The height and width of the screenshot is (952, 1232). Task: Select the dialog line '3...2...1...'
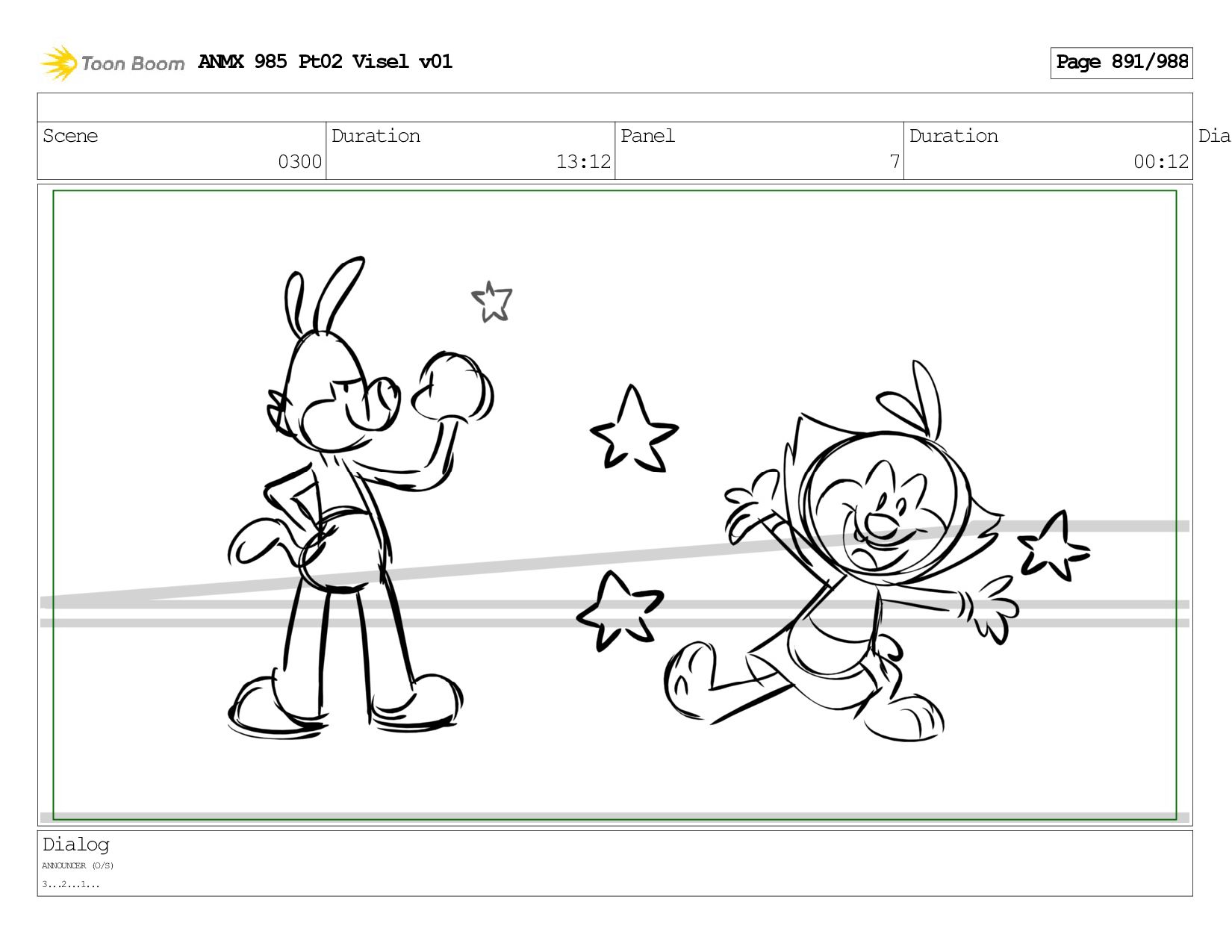pyautogui.click(x=70, y=884)
